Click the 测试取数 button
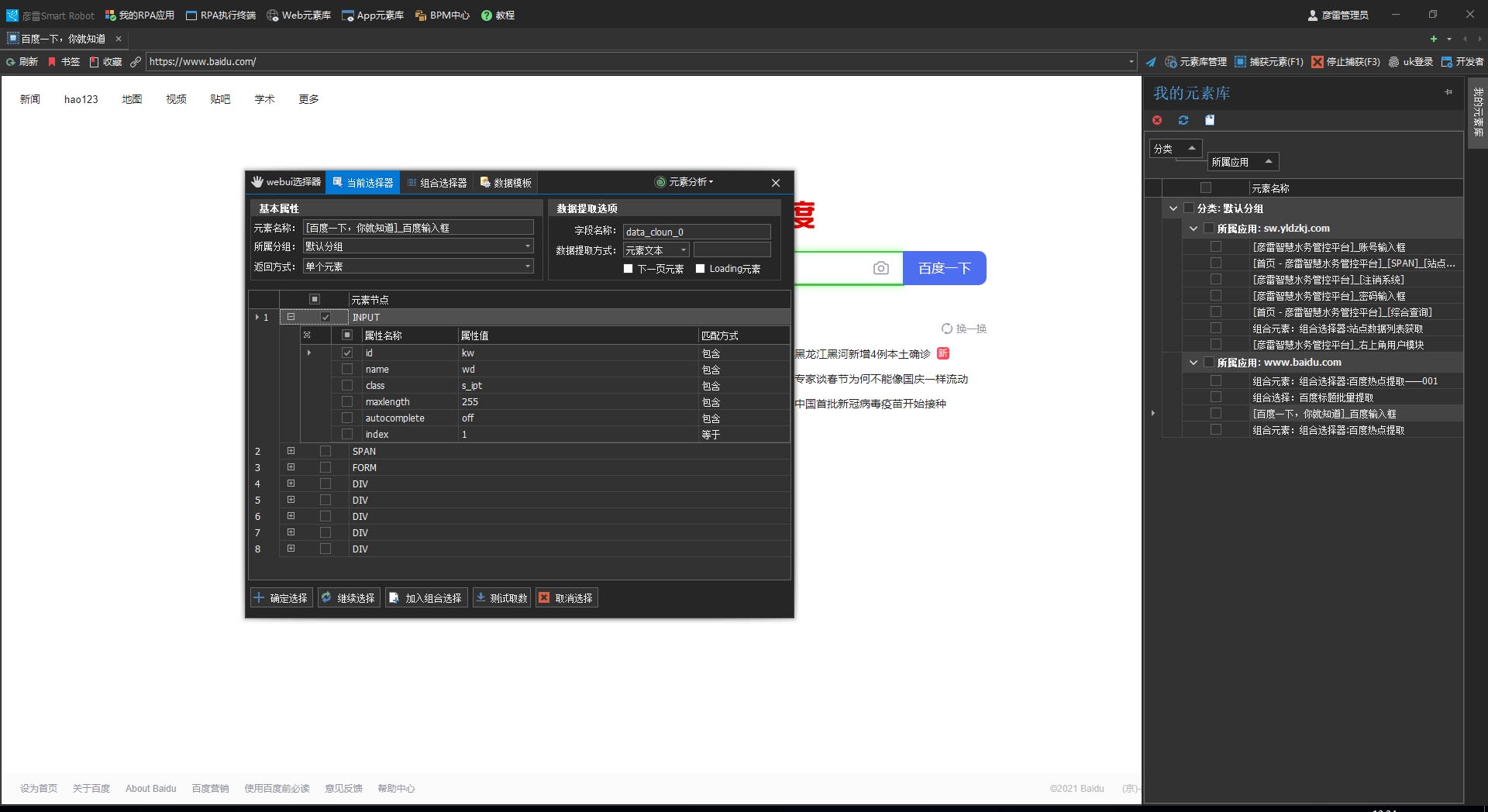This screenshot has height=812, width=1488. coord(501,598)
